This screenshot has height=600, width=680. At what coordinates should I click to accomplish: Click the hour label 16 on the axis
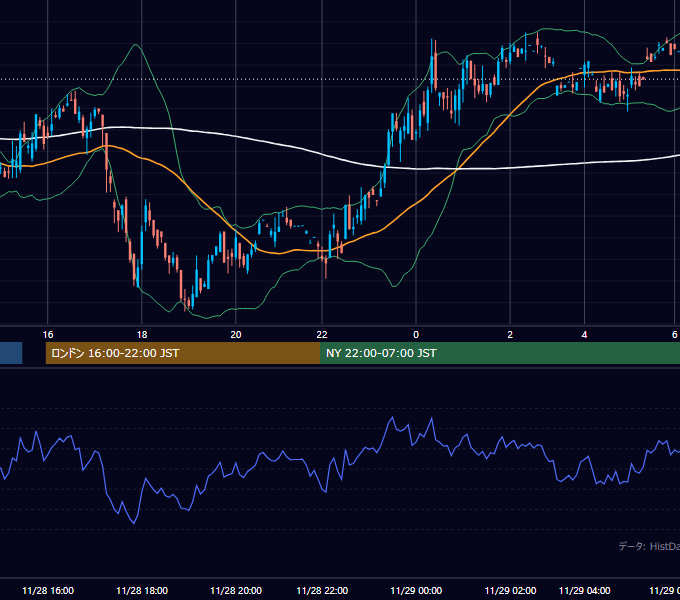pos(48,335)
